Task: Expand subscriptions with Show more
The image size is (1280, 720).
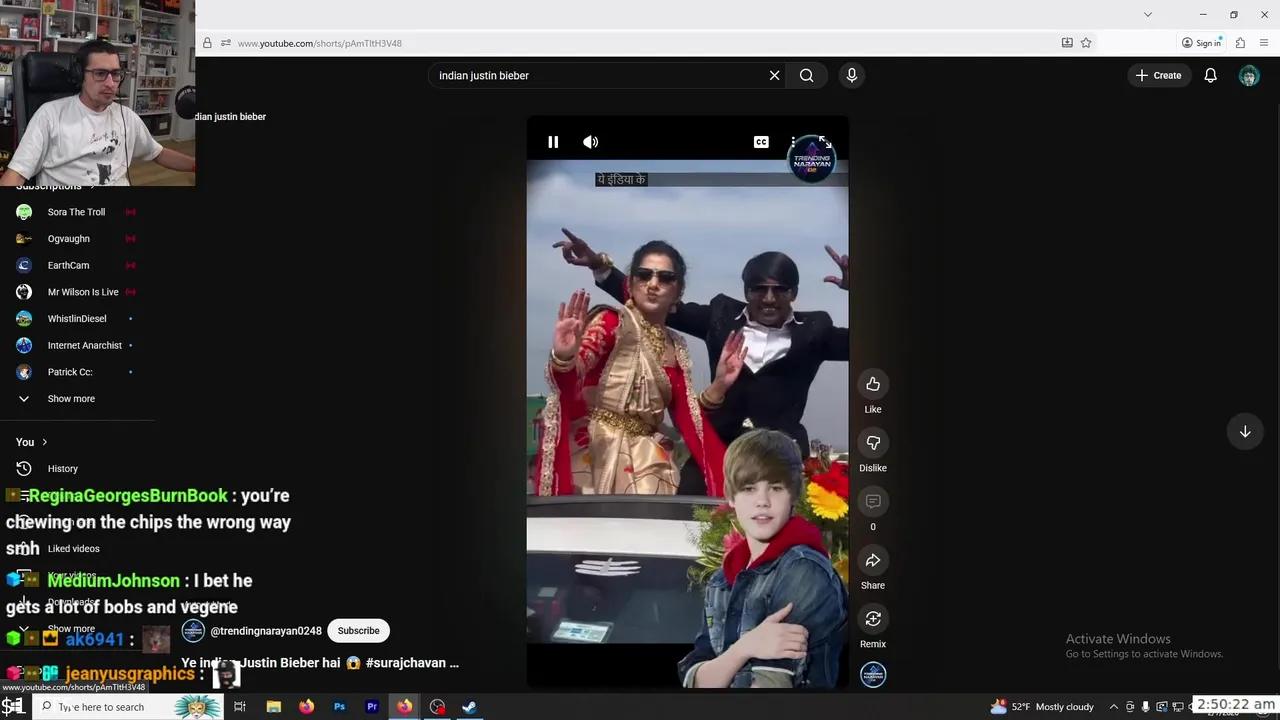Action: (x=71, y=399)
